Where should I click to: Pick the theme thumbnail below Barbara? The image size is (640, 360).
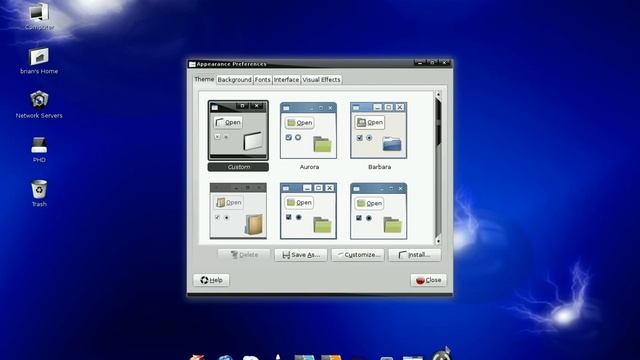click(379, 211)
